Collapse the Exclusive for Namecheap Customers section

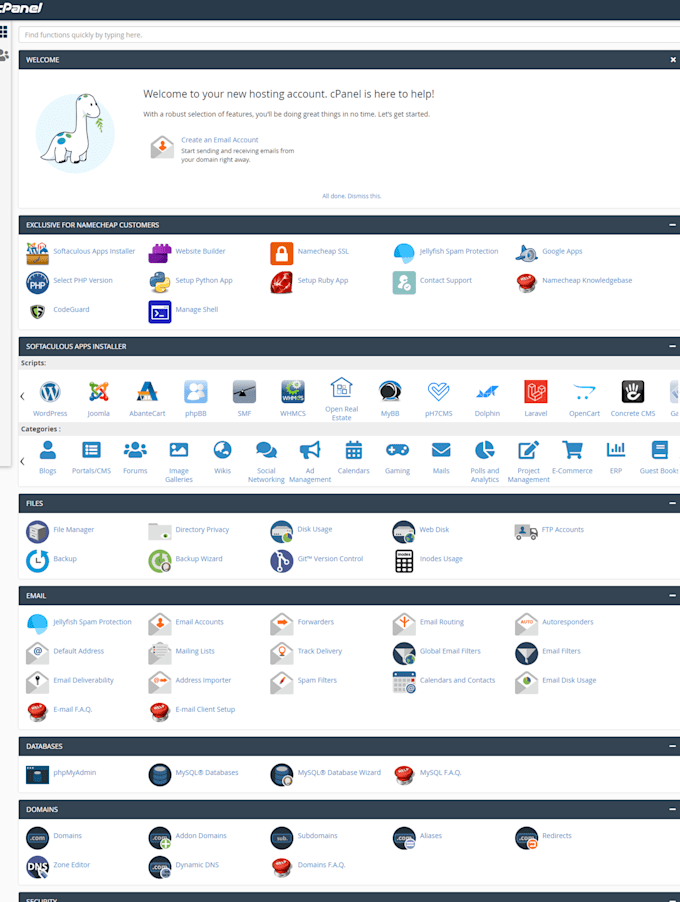click(672, 225)
